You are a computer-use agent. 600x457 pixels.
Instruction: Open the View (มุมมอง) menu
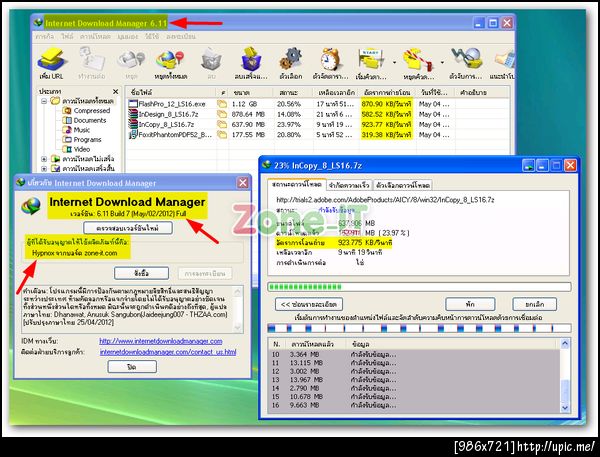pyautogui.click(x=128, y=36)
